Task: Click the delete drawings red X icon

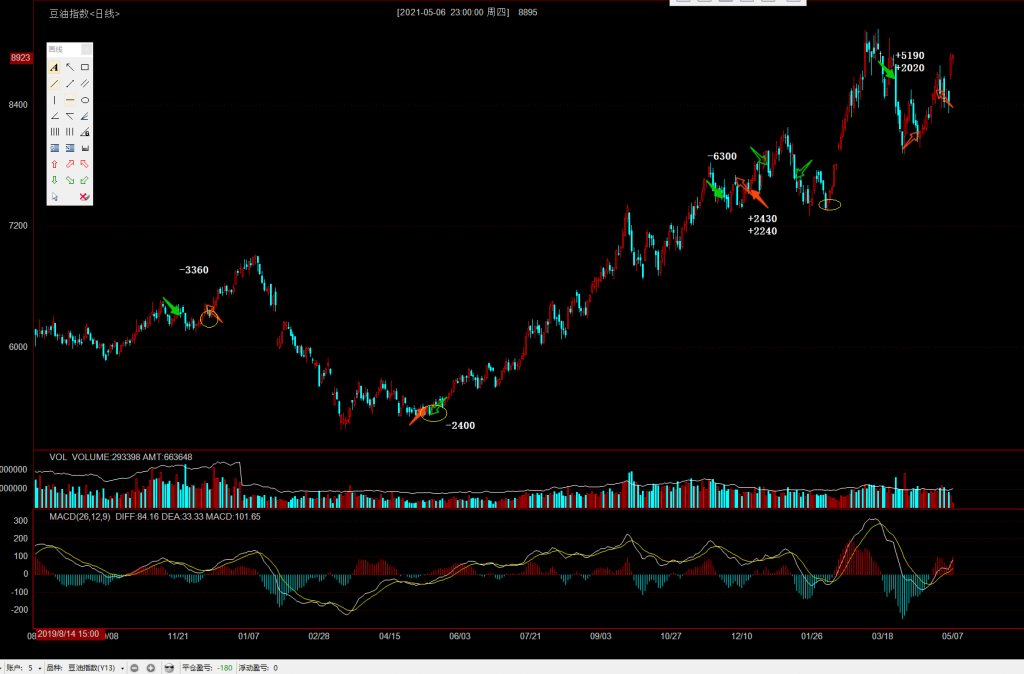Action: pos(85,197)
